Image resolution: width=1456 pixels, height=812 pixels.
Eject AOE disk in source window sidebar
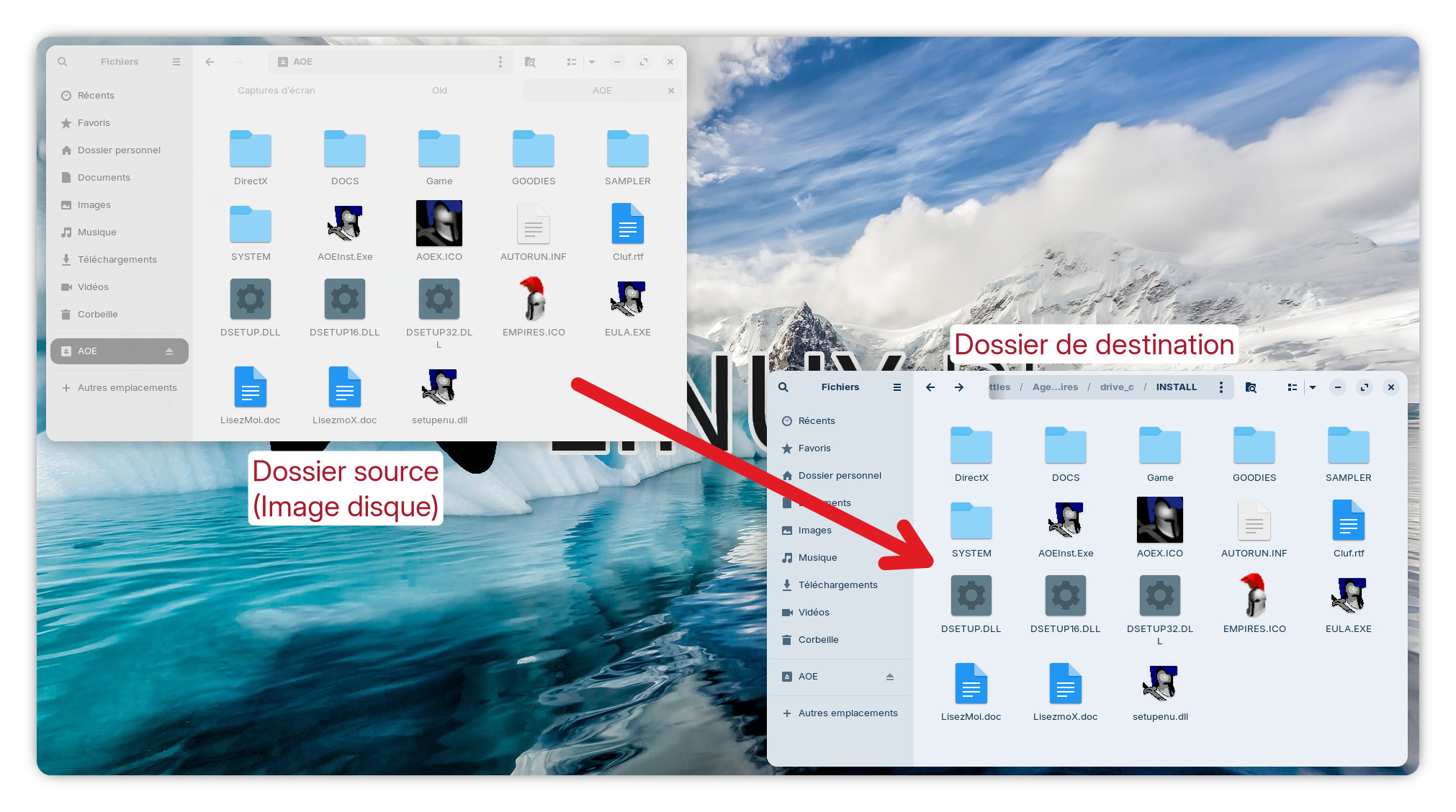pos(169,351)
